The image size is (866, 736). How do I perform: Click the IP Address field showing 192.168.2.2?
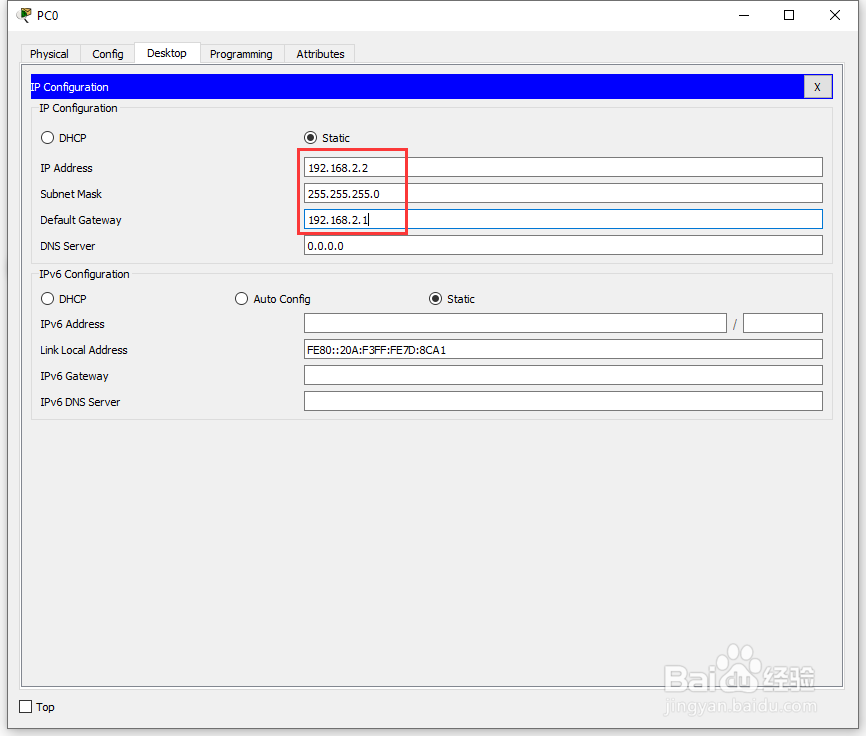coord(563,167)
